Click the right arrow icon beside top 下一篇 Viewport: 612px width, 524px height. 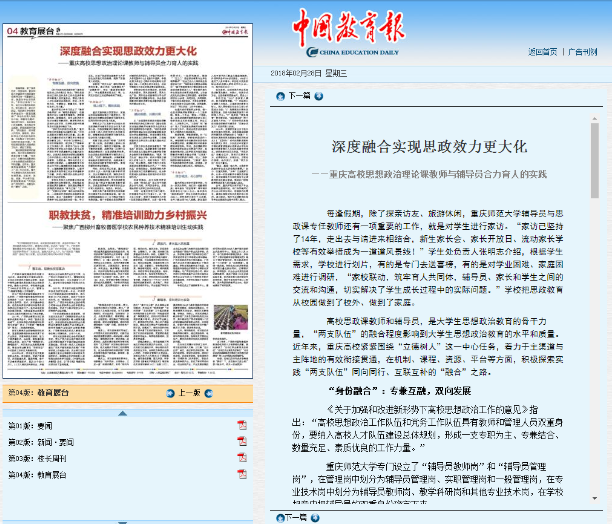(x=318, y=96)
